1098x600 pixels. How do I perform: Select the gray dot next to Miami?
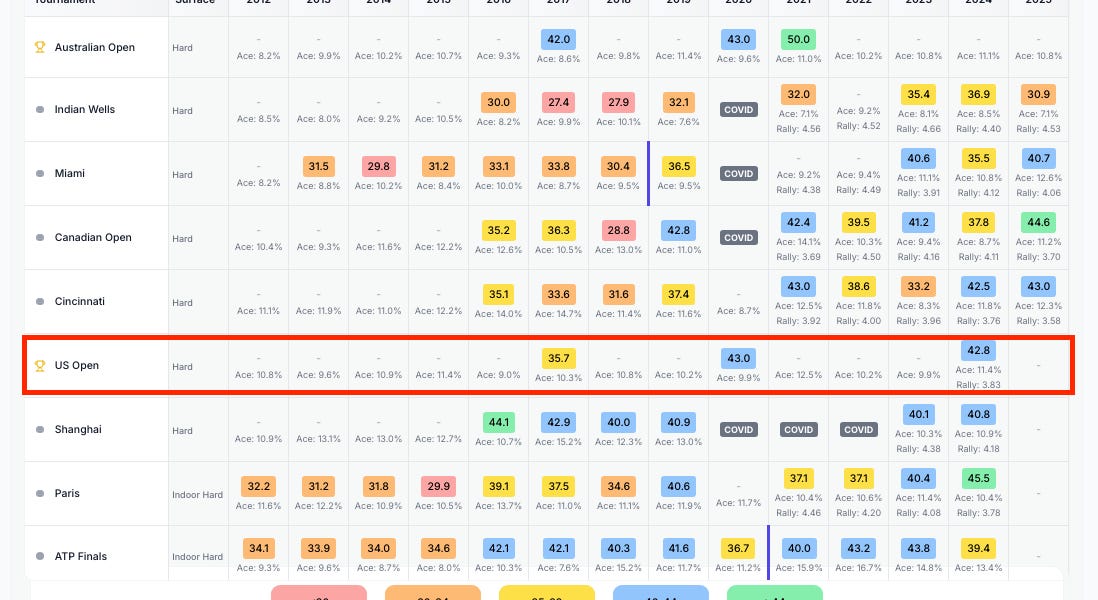pos(40,174)
